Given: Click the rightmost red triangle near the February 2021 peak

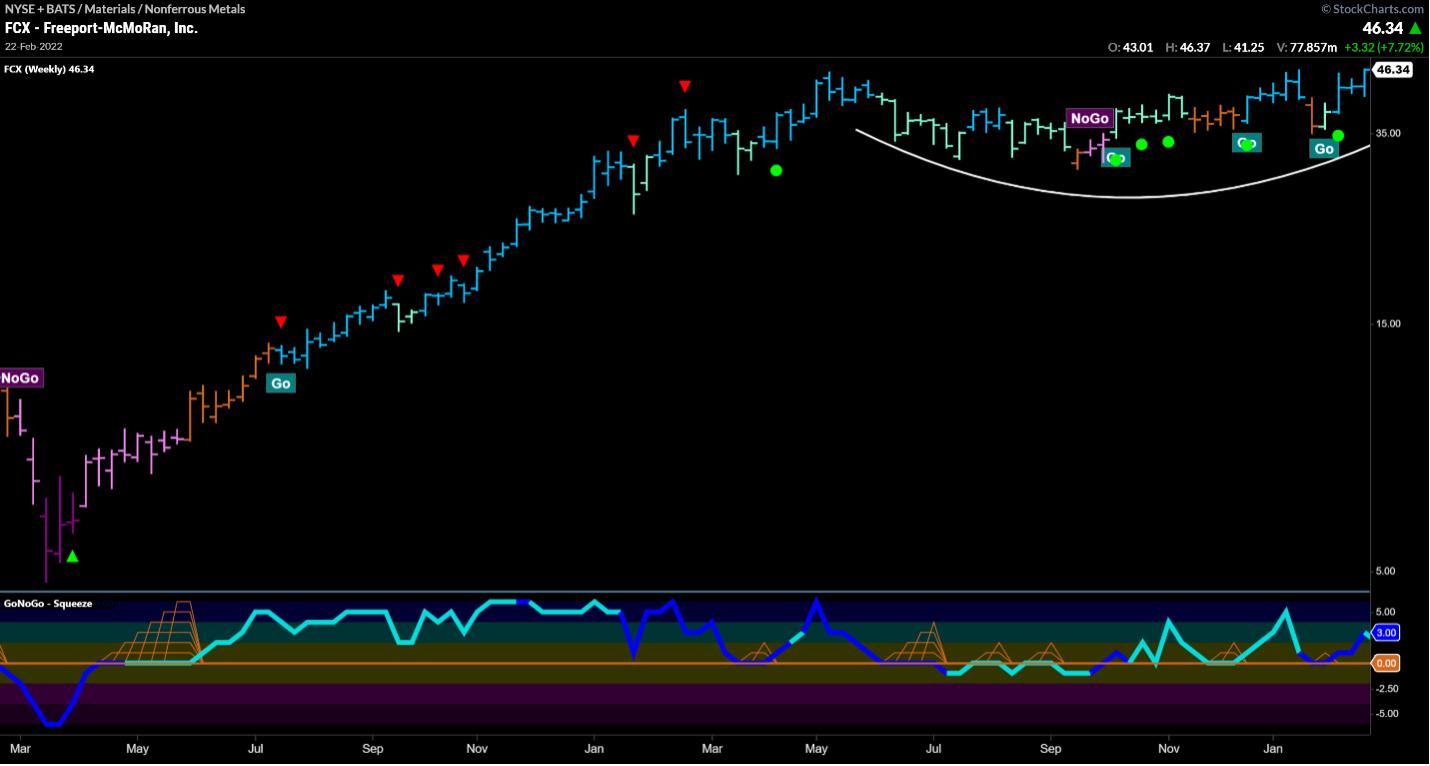Looking at the screenshot, I should click(684, 87).
